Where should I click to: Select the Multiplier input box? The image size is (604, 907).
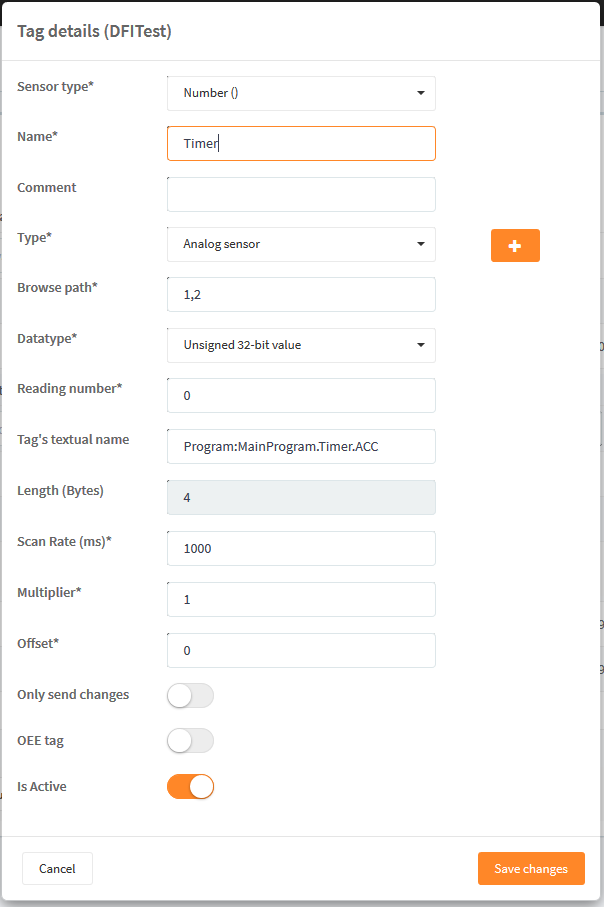point(301,599)
